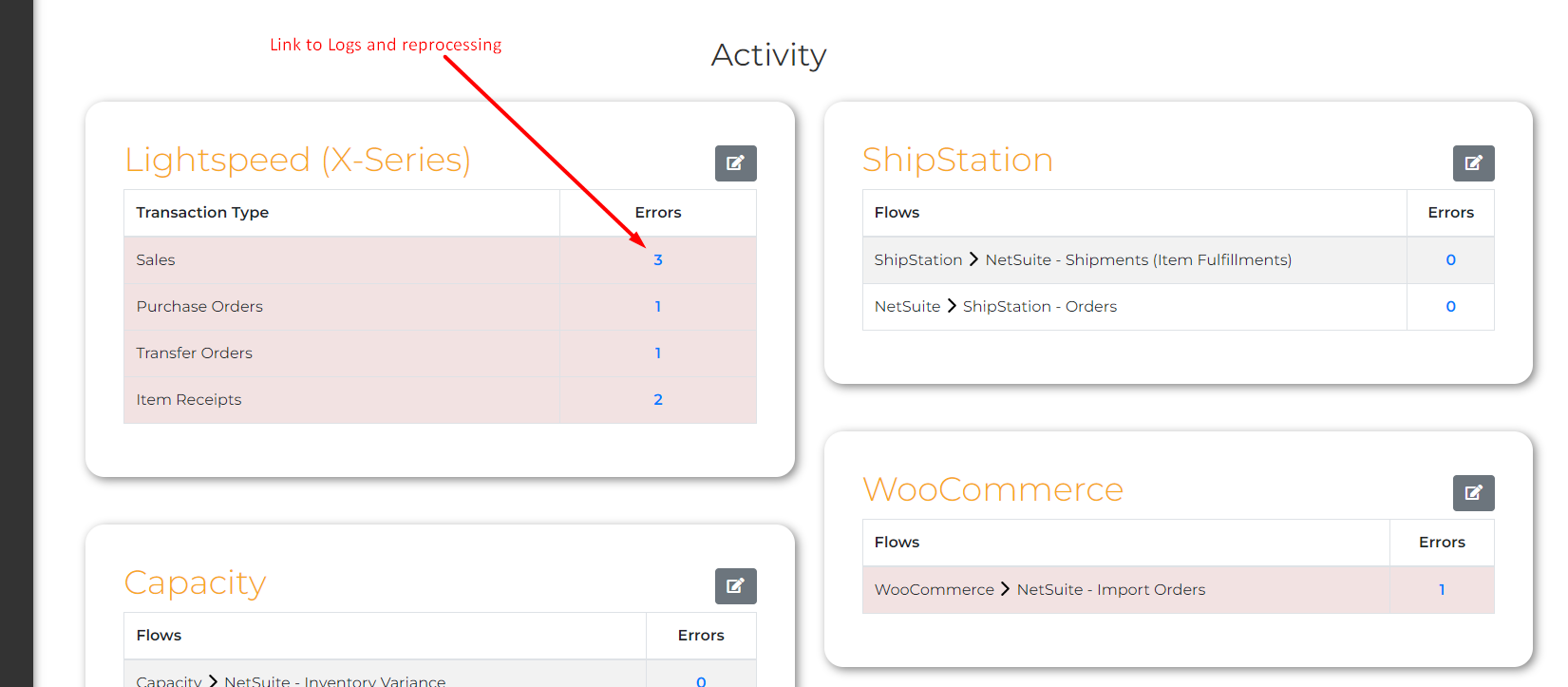Viewport: 1568px width, 687px height.
Task: Open Sales error count link
Action: pyautogui.click(x=658, y=260)
